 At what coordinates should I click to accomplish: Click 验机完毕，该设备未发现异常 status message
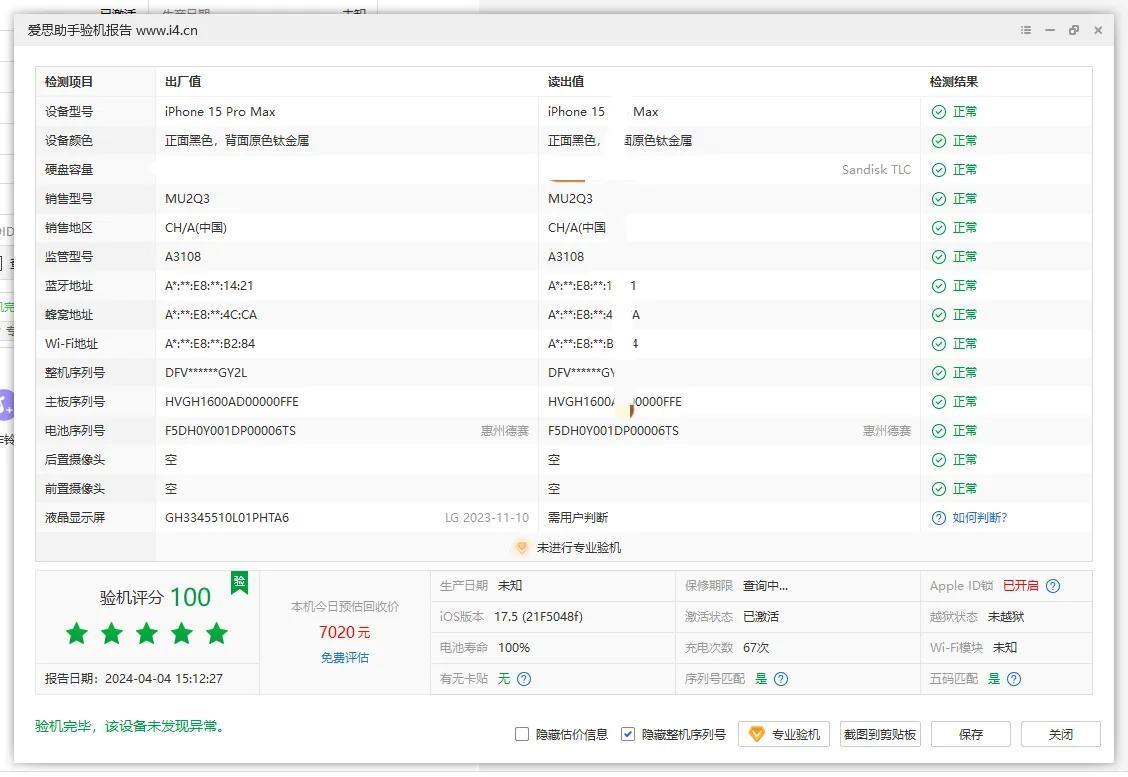(x=131, y=726)
